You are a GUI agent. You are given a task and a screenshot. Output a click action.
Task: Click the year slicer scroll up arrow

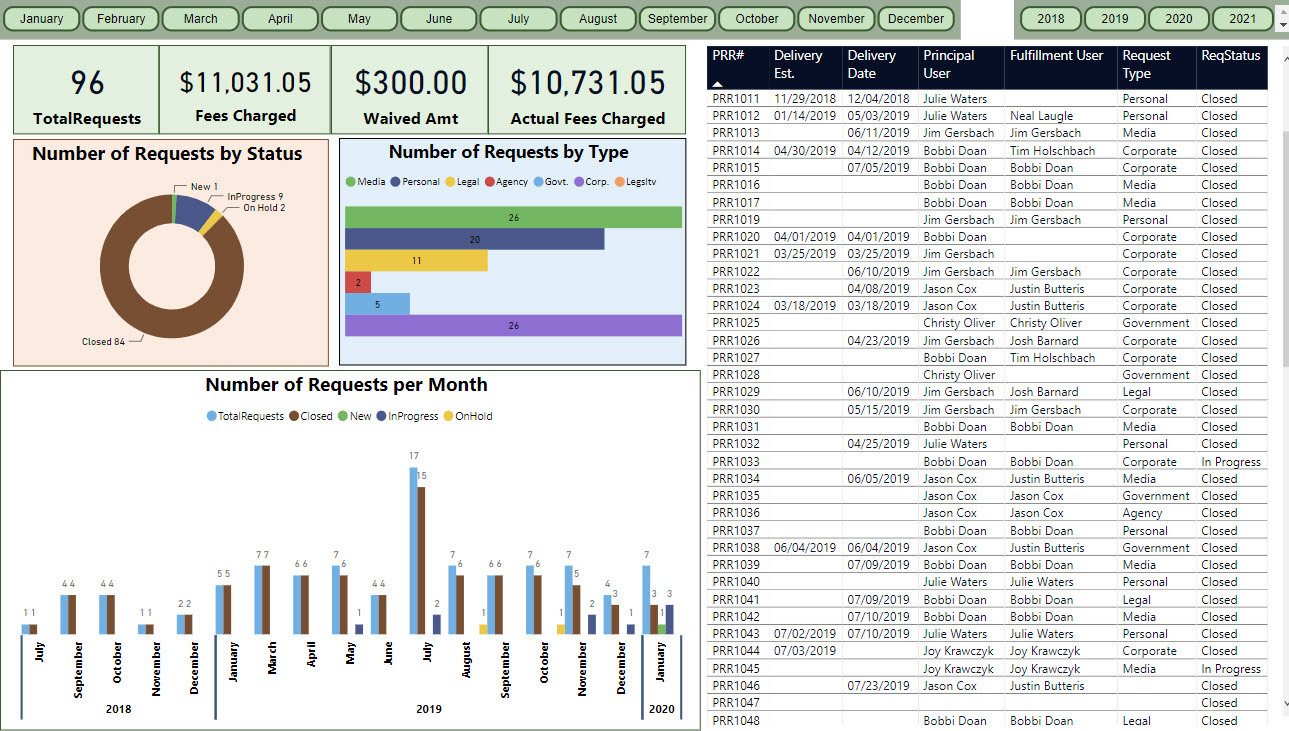1283,10
